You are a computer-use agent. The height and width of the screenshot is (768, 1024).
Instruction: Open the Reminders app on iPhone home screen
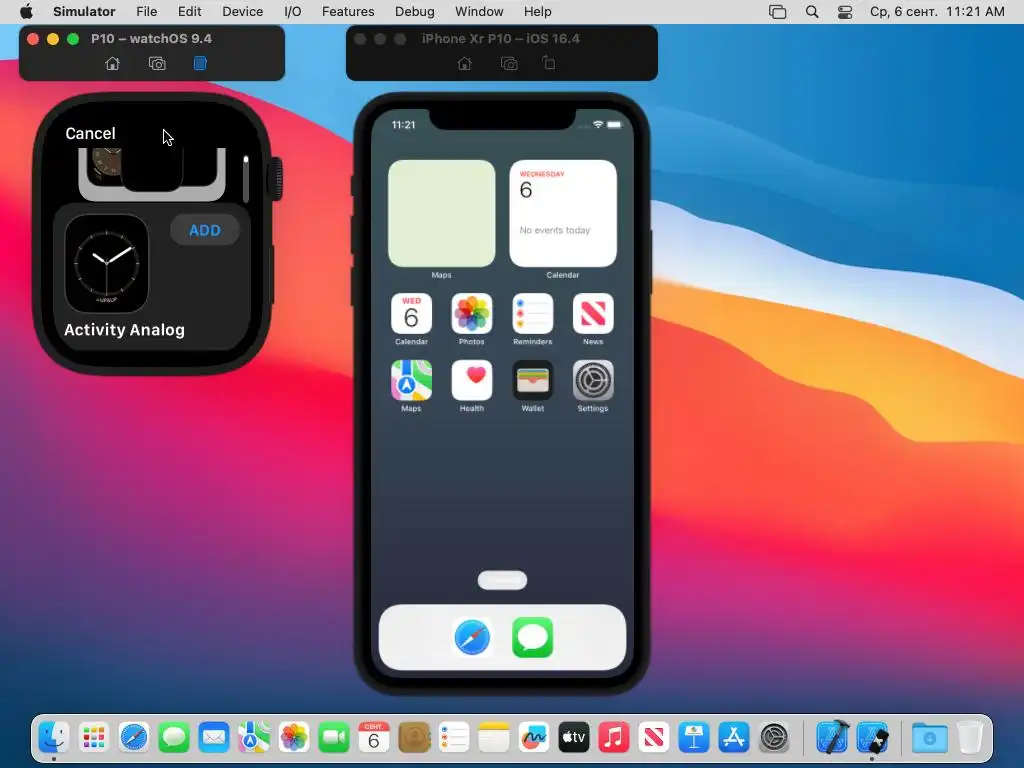(x=532, y=313)
